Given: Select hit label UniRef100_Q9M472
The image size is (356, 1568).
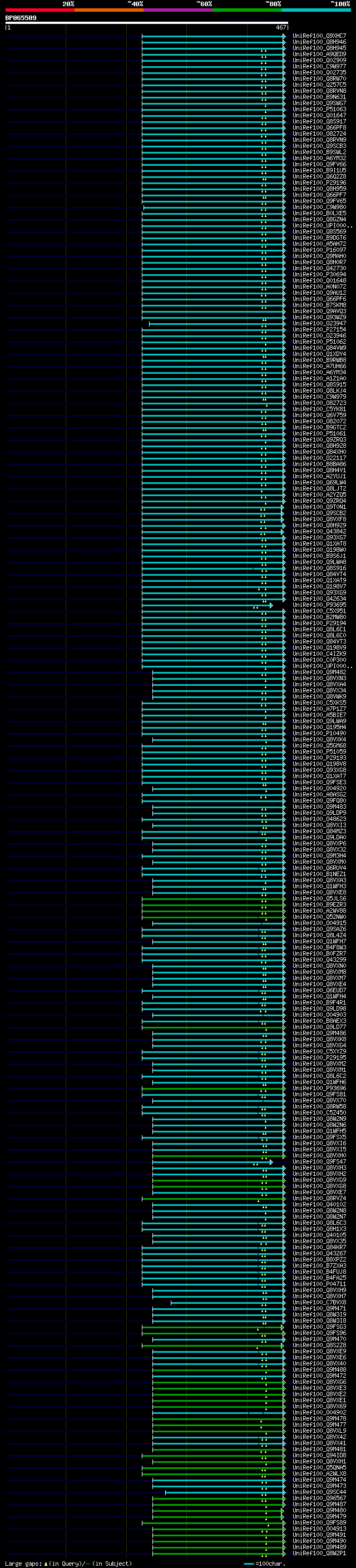Looking at the screenshot, I should click(x=319, y=1376).
